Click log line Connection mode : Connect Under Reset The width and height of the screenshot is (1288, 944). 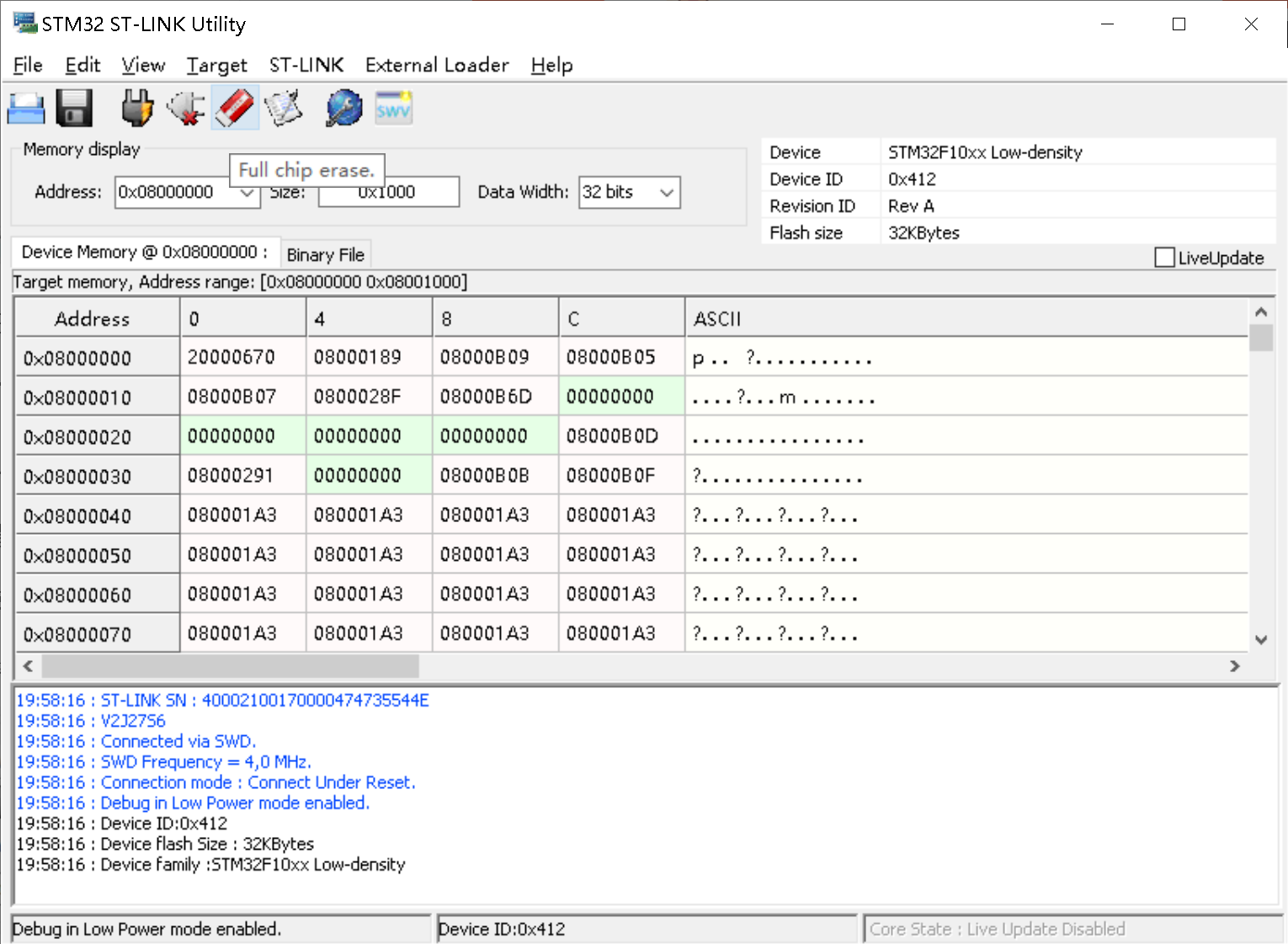click(216, 782)
